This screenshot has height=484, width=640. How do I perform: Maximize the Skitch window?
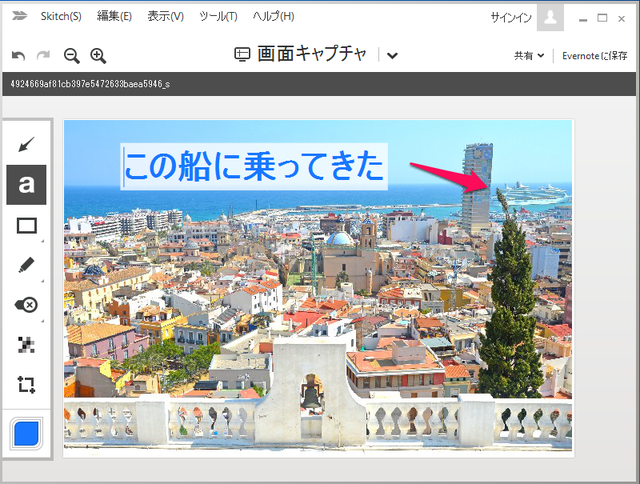602,18
